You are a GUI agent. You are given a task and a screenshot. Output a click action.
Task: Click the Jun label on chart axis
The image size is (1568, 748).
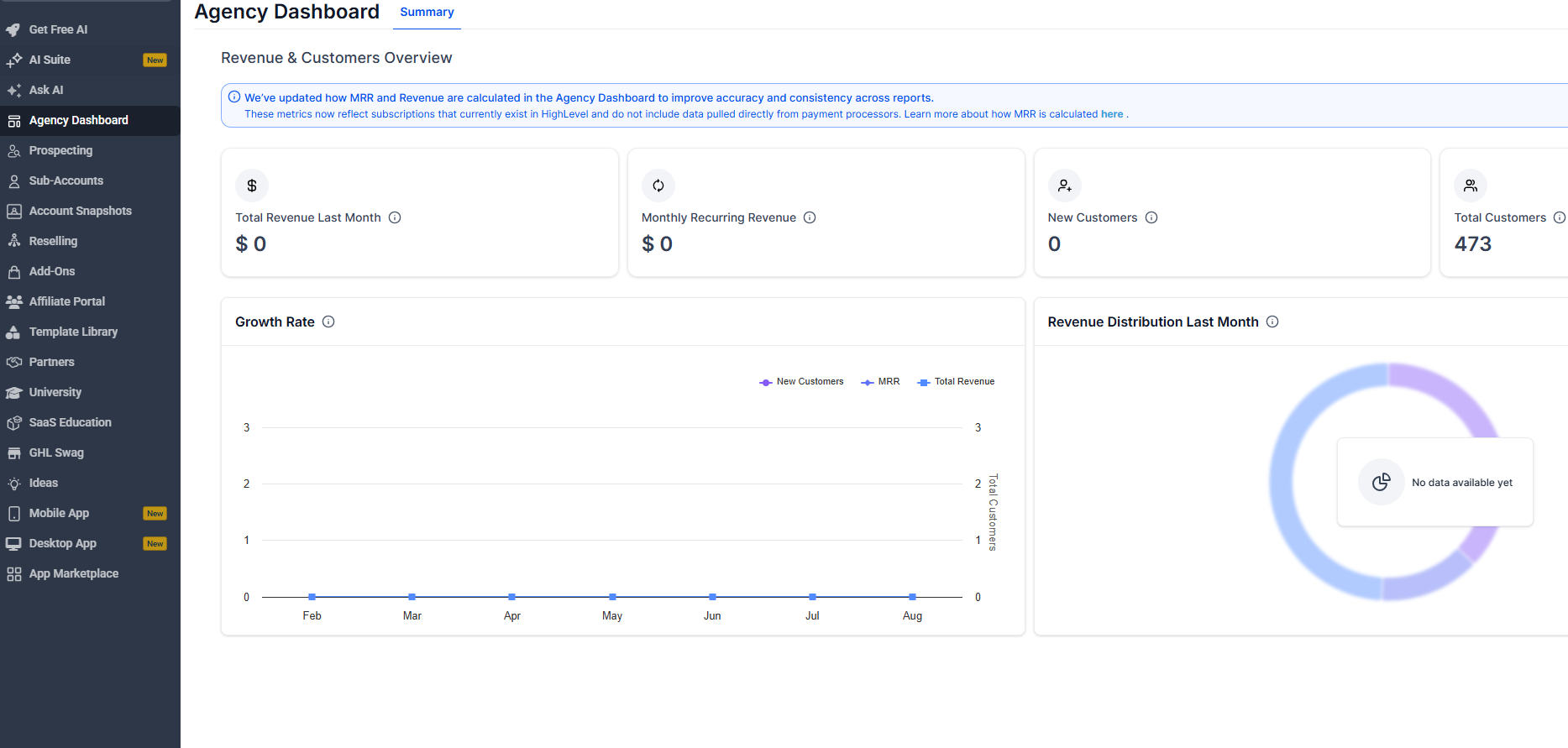click(712, 616)
